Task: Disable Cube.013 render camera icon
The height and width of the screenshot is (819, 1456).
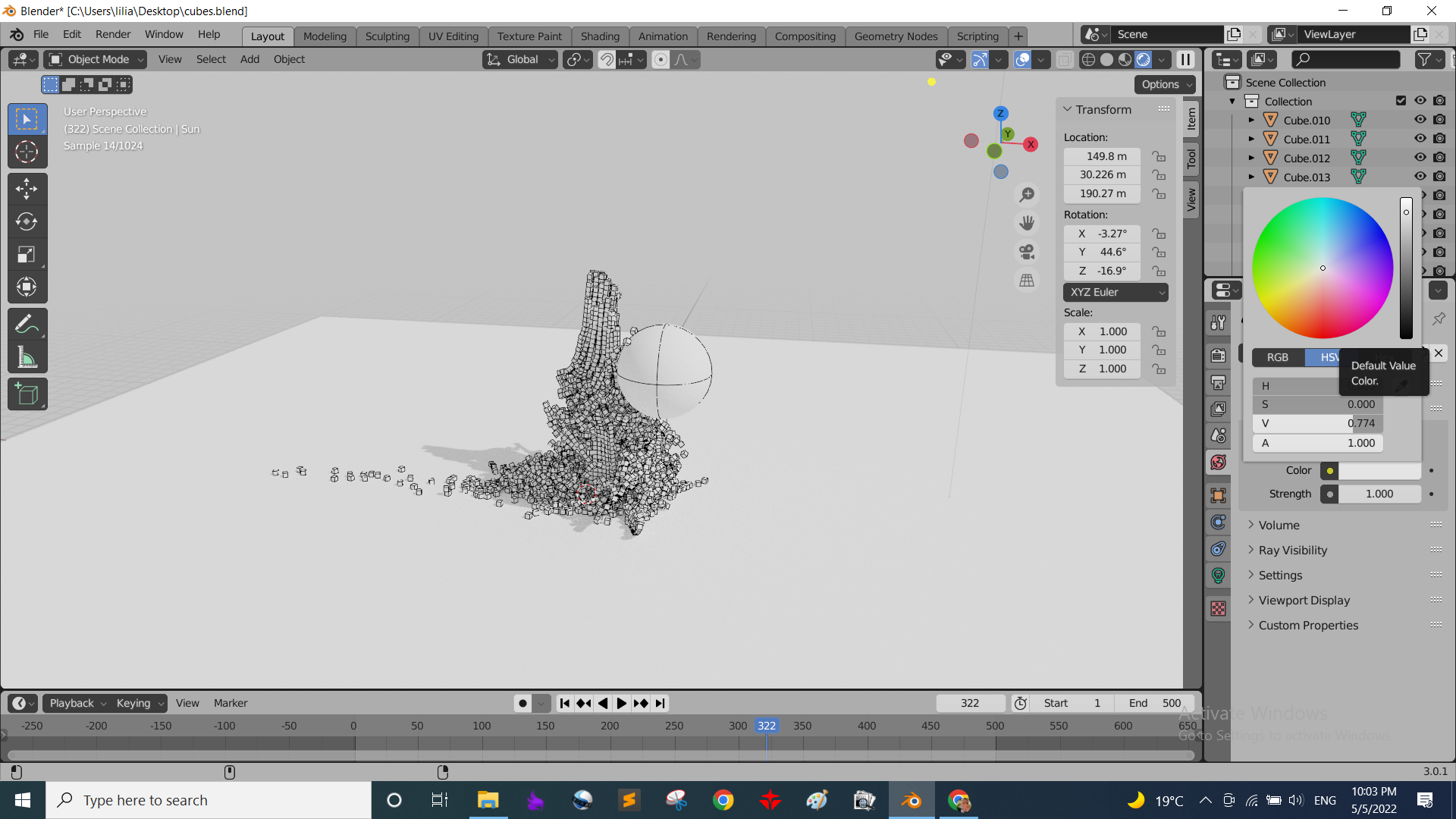Action: tap(1439, 177)
